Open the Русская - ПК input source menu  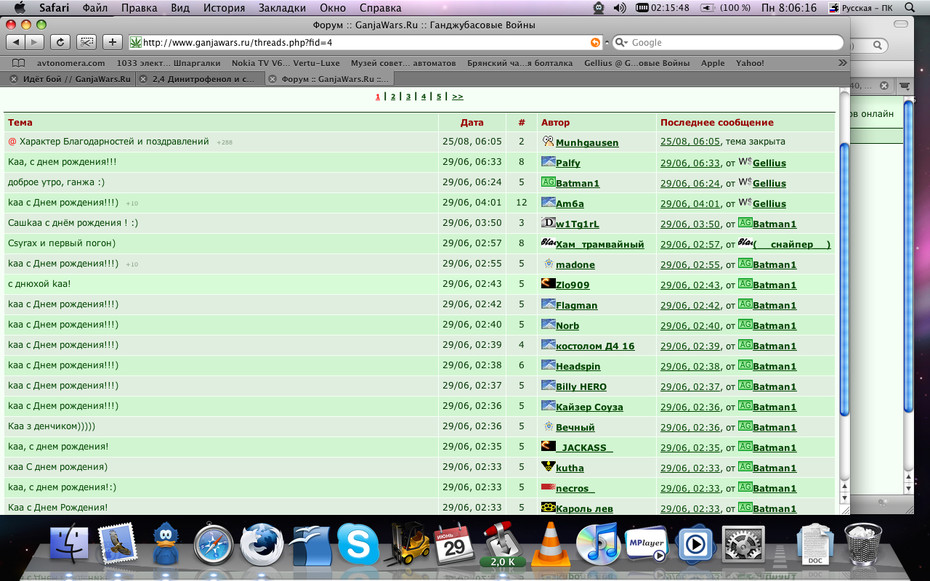point(861,8)
